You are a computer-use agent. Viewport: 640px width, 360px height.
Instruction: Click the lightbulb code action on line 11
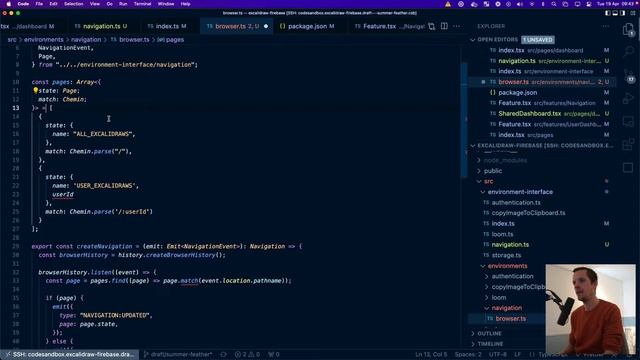[36, 90]
